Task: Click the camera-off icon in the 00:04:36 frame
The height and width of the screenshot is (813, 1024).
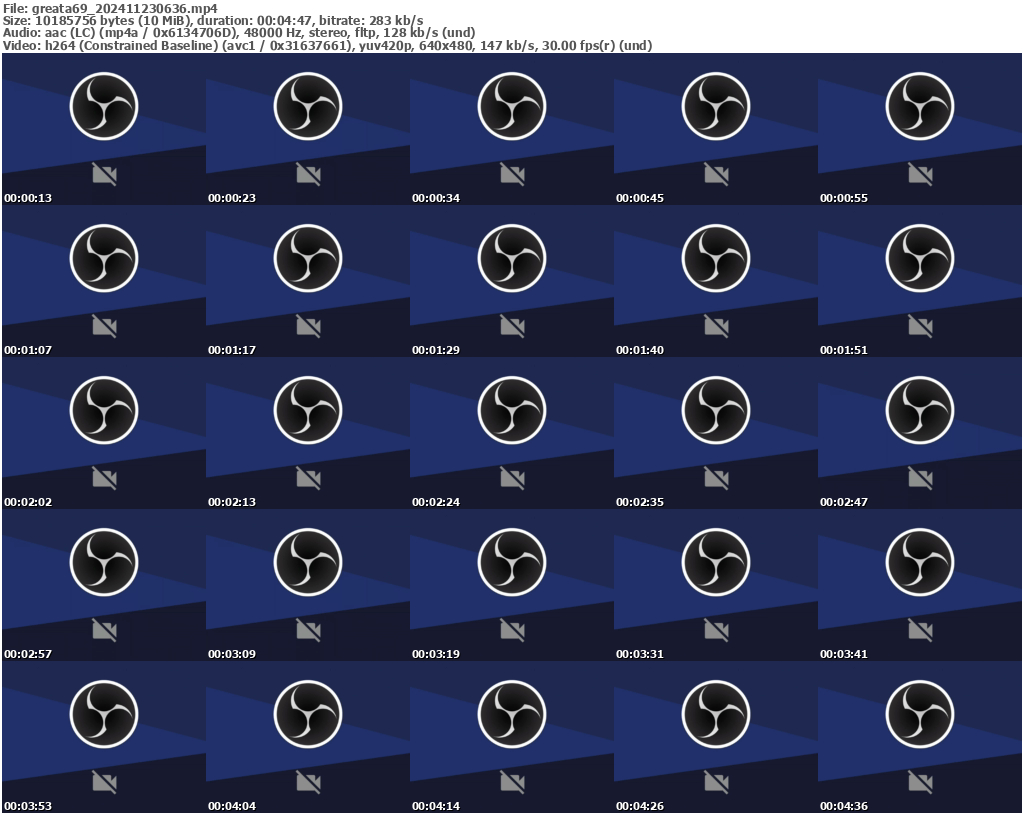Action: pos(920,783)
